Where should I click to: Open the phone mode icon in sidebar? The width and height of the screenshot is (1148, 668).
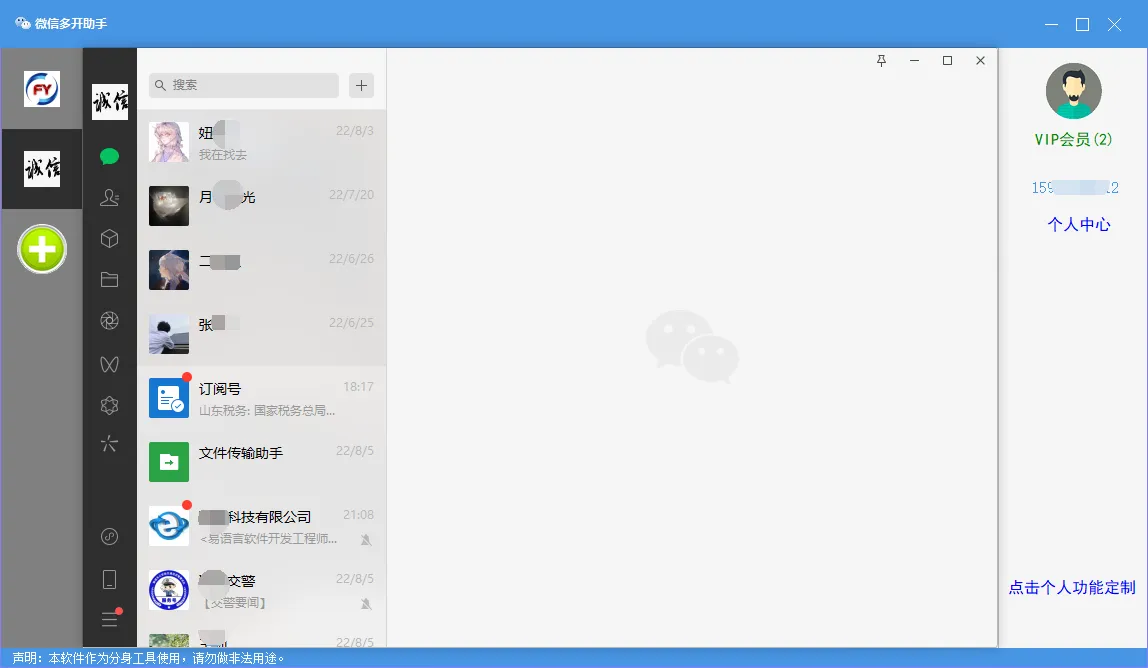click(x=110, y=578)
